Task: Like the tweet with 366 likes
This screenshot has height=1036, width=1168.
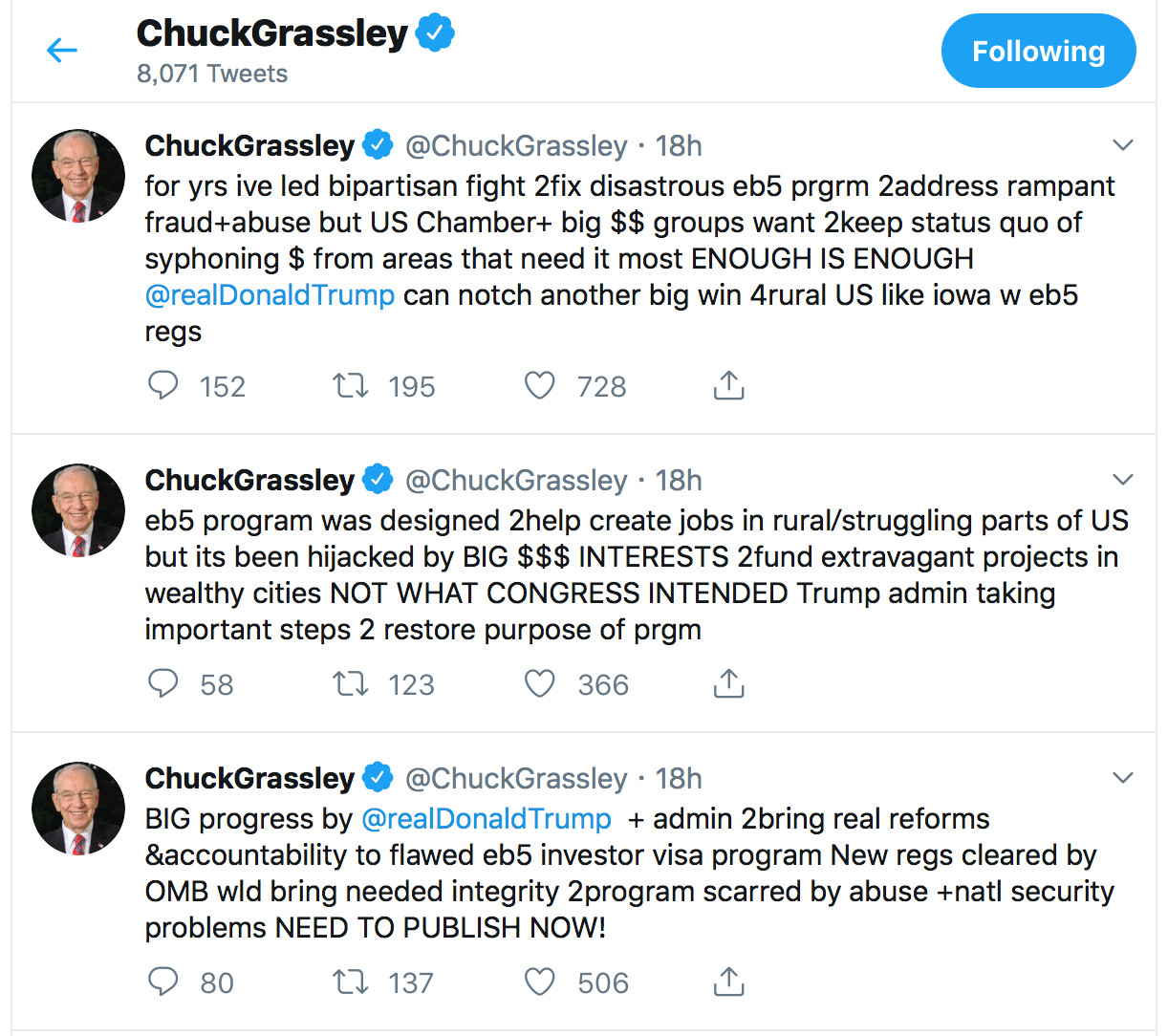Action: 540,683
